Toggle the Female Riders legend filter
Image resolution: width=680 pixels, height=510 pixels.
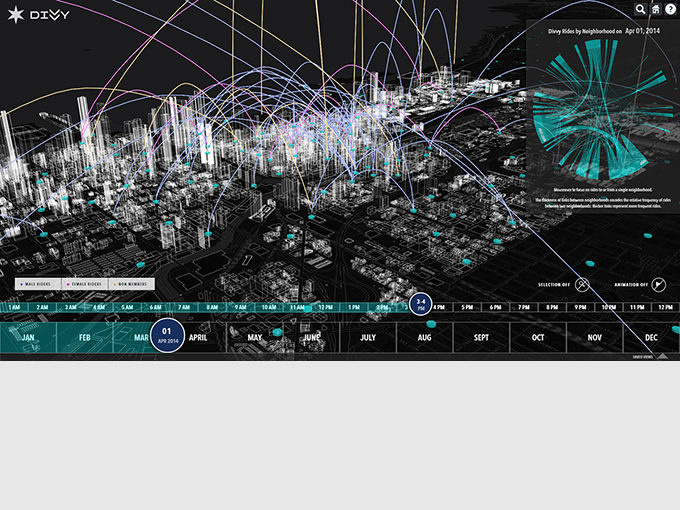click(x=85, y=284)
